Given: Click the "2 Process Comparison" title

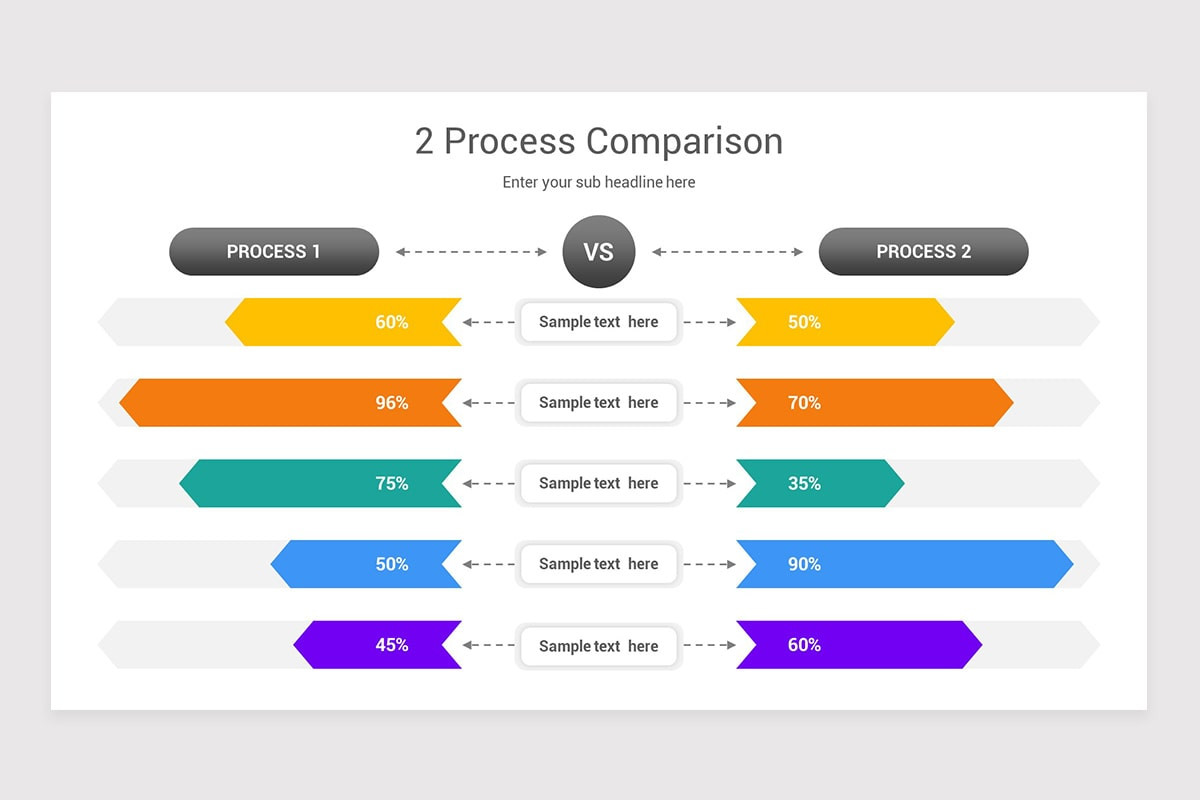Looking at the screenshot, I should click(598, 141).
